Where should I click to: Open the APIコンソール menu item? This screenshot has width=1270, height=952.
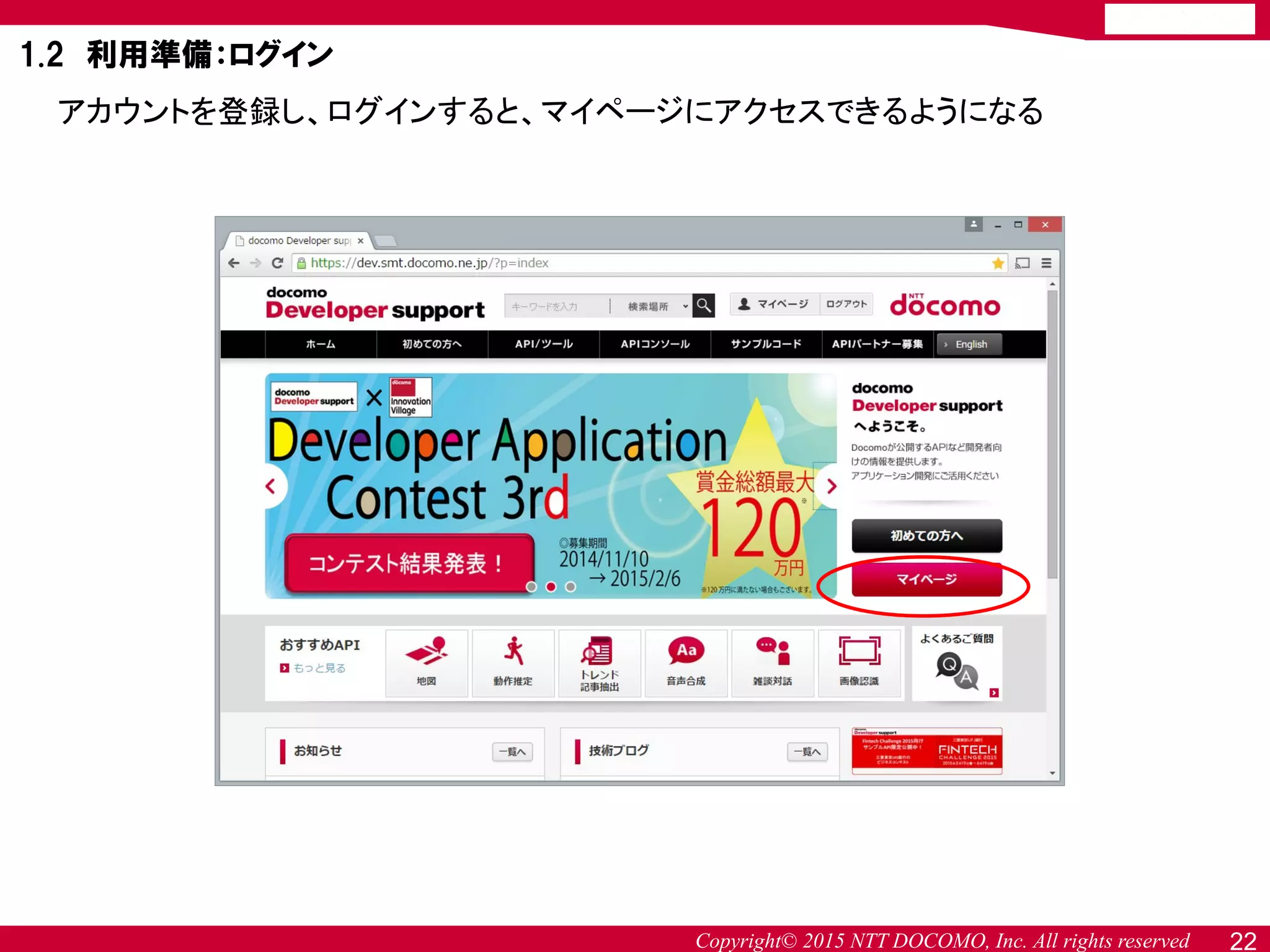655,344
